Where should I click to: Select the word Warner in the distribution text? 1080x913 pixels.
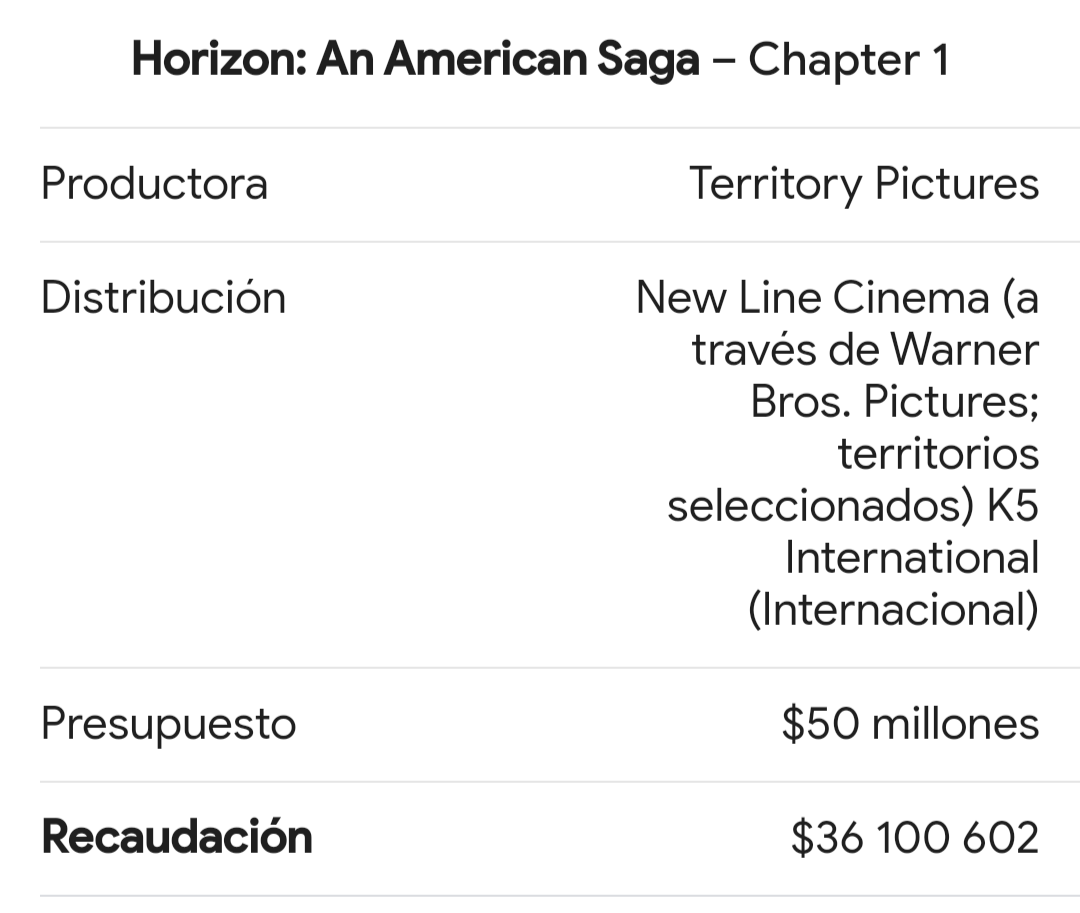(964, 350)
